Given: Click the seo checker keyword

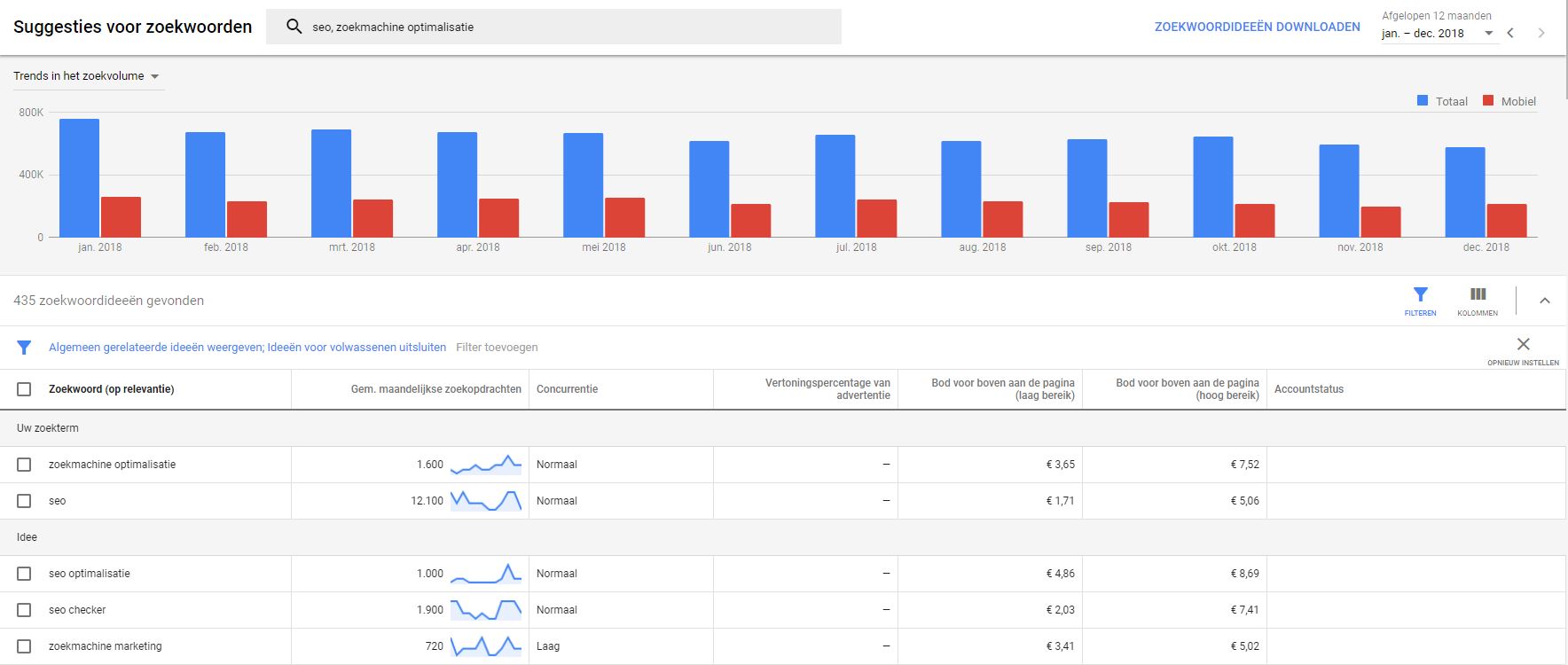Looking at the screenshot, I should coord(77,610).
